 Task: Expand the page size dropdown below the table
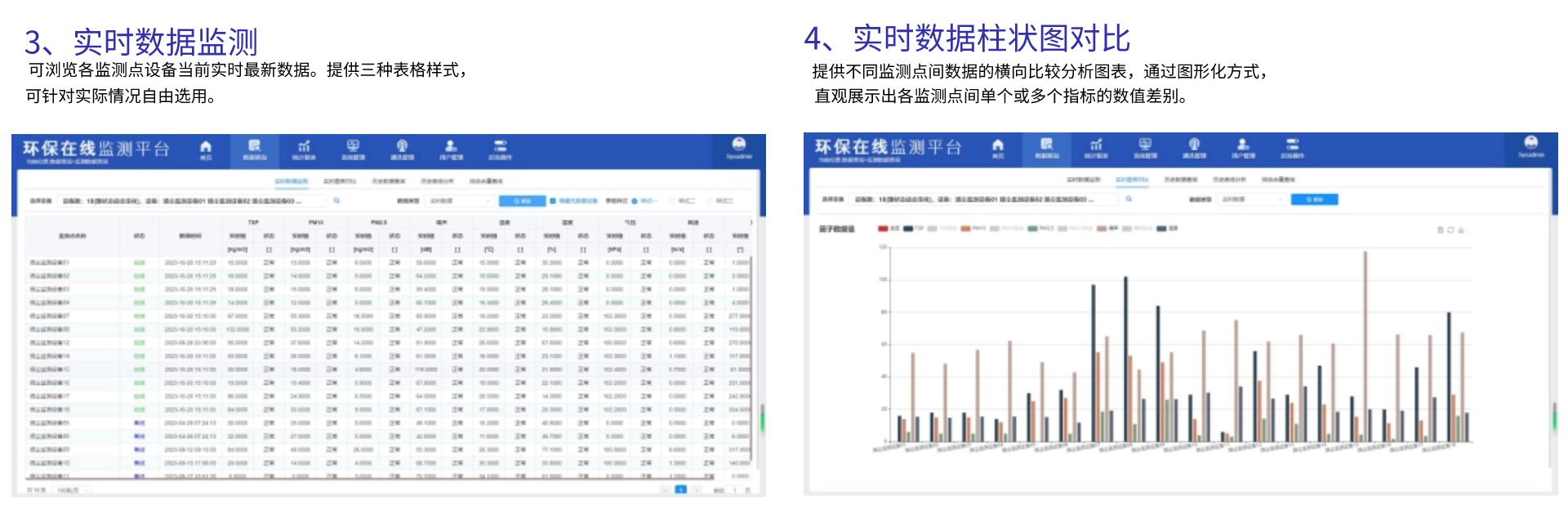click(x=72, y=490)
